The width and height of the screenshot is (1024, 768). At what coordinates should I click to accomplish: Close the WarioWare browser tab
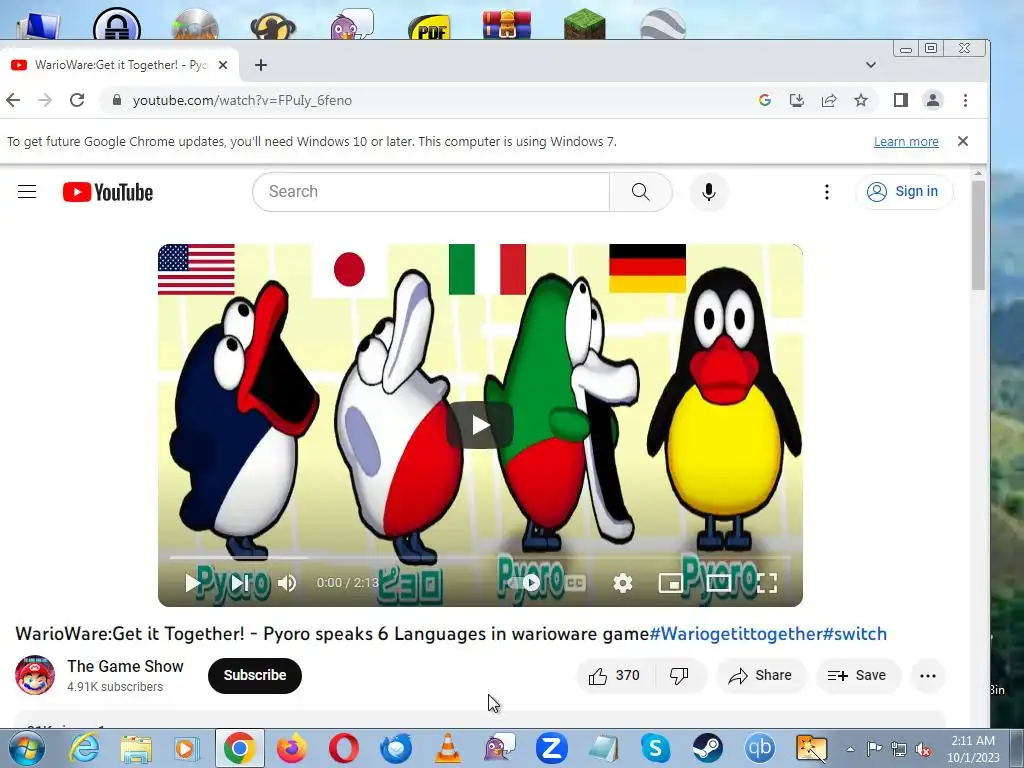pos(223,65)
